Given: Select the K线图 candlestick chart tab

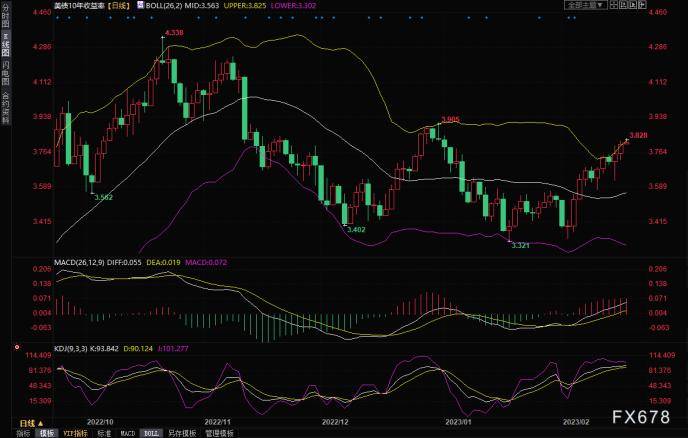Looking at the screenshot, I should [x=5, y=48].
